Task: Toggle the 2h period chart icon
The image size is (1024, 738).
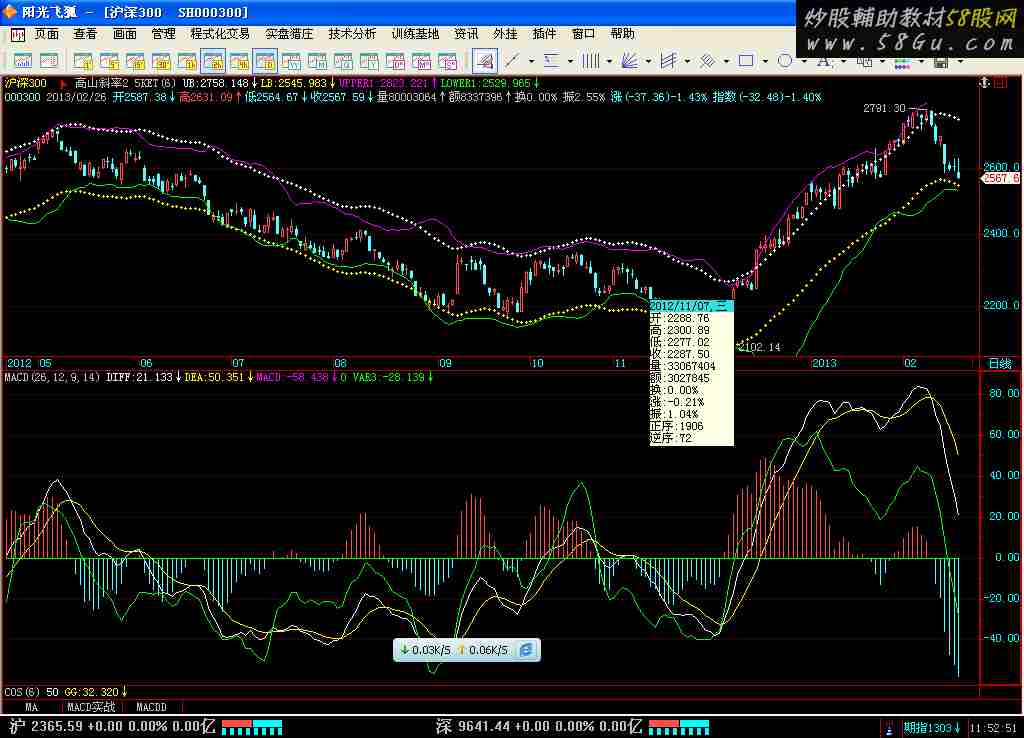Action: [213, 61]
